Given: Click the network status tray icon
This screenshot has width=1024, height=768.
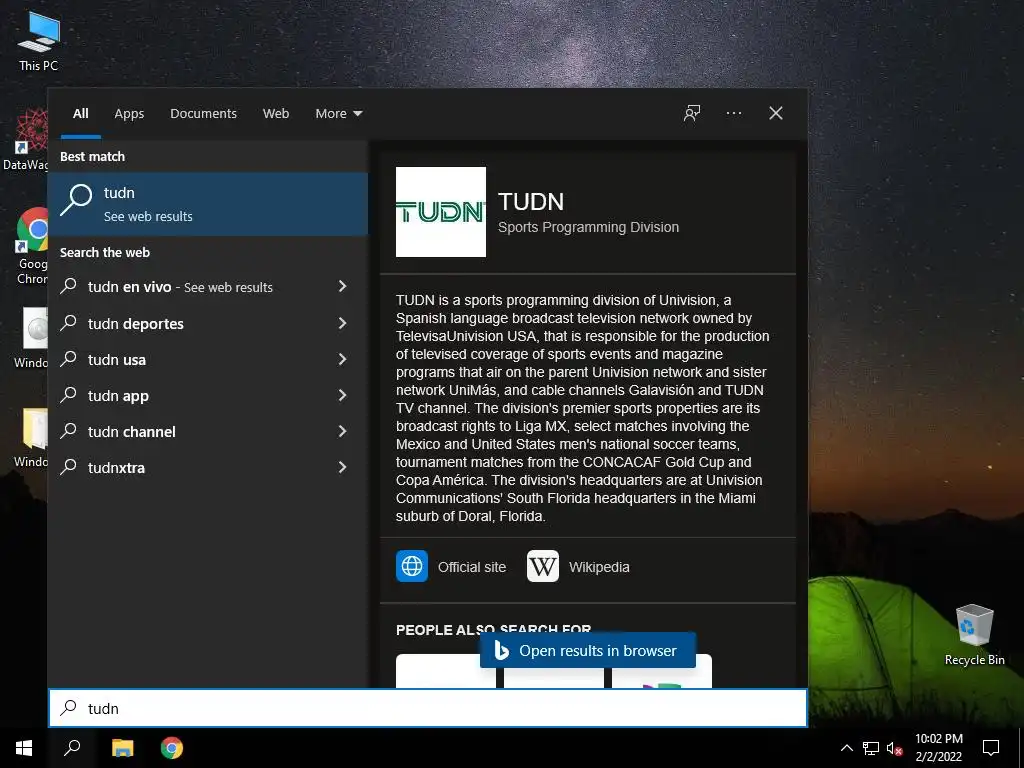Looking at the screenshot, I should point(871,748).
